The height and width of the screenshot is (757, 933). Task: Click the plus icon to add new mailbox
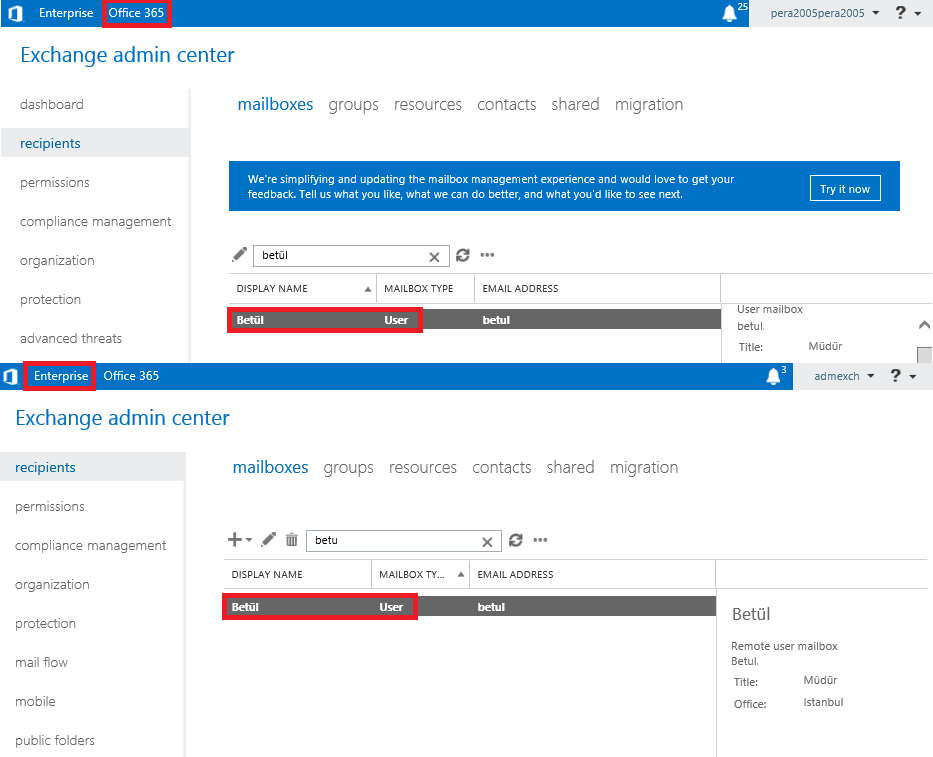(235, 539)
